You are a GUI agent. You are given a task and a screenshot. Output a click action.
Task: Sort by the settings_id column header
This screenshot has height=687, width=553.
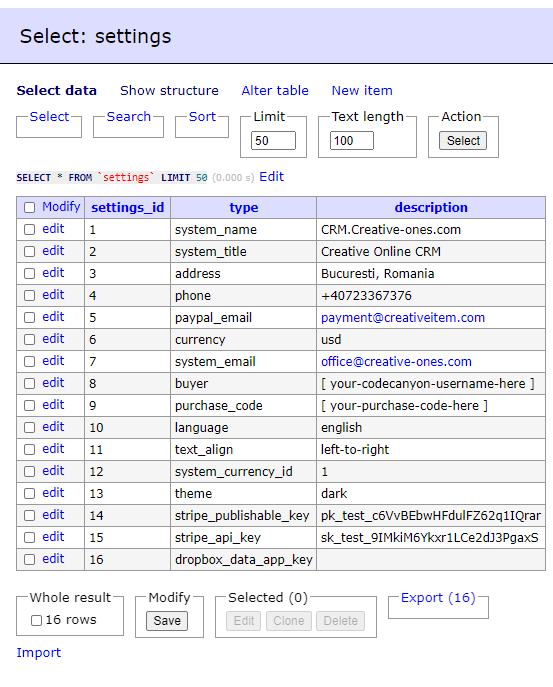[x=128, y=207]
